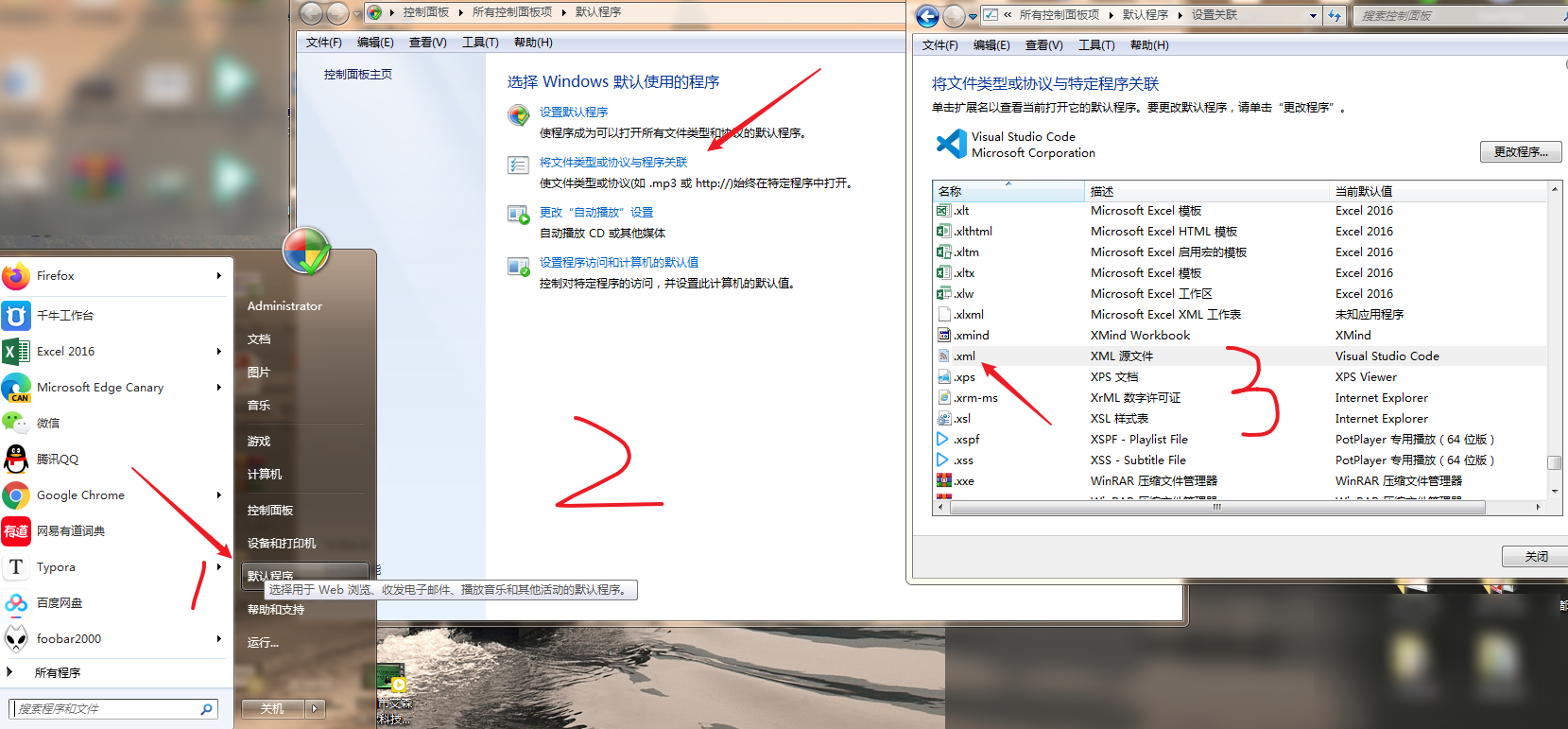Select the .xspf file type row
This screenshot has height=729, width=1568.
point(1239,440)
